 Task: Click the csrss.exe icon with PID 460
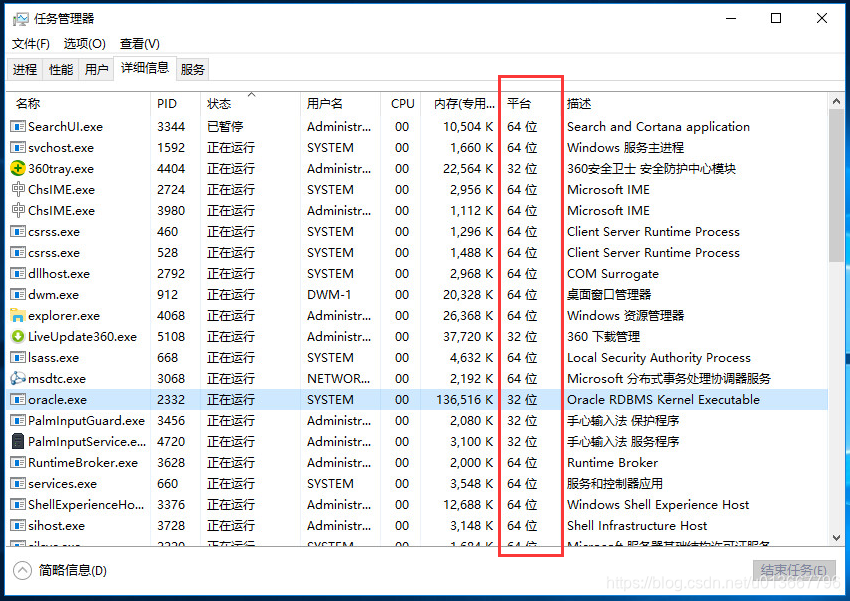18,231
